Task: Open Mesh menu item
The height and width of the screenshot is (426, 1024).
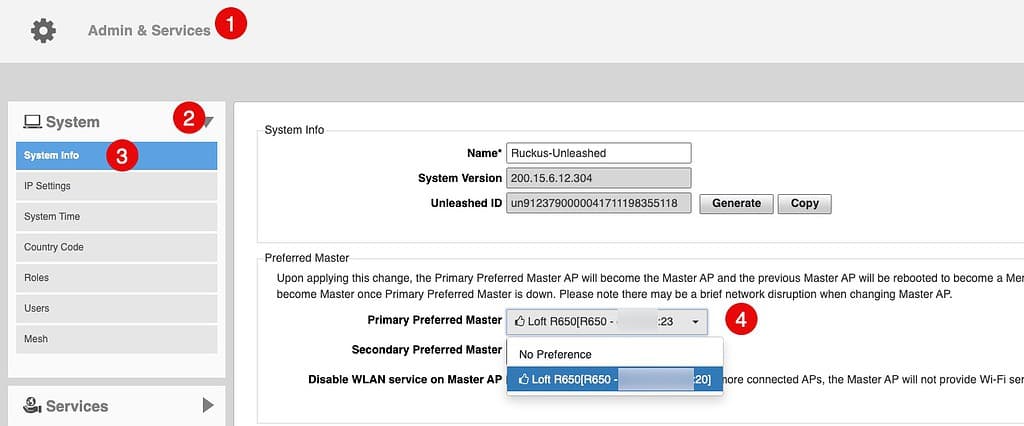Action: [x=116, y=339]
